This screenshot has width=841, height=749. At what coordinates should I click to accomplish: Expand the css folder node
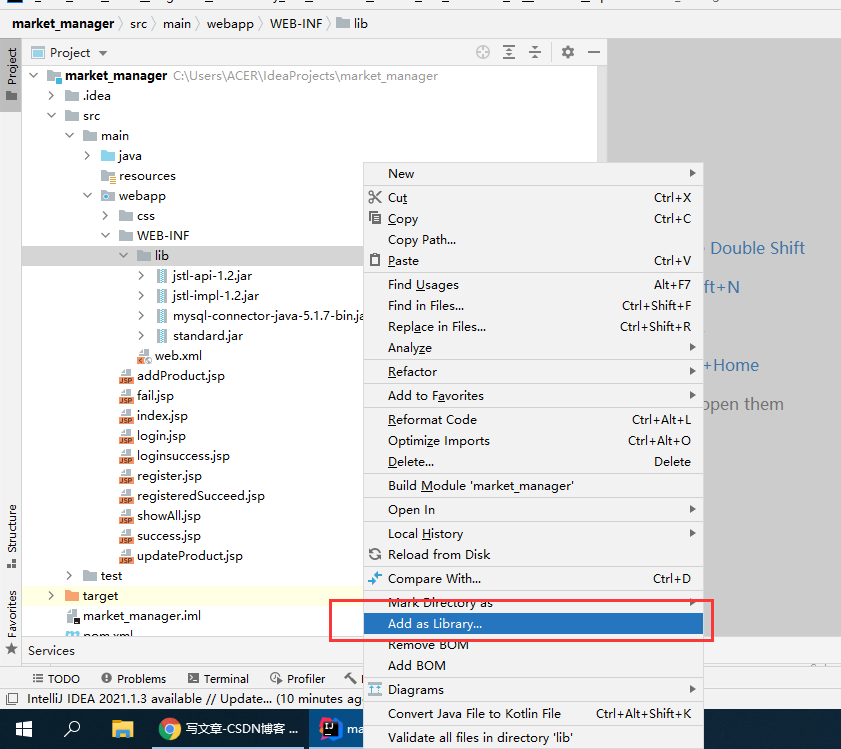pyautogui.click(x=105, y=216)
